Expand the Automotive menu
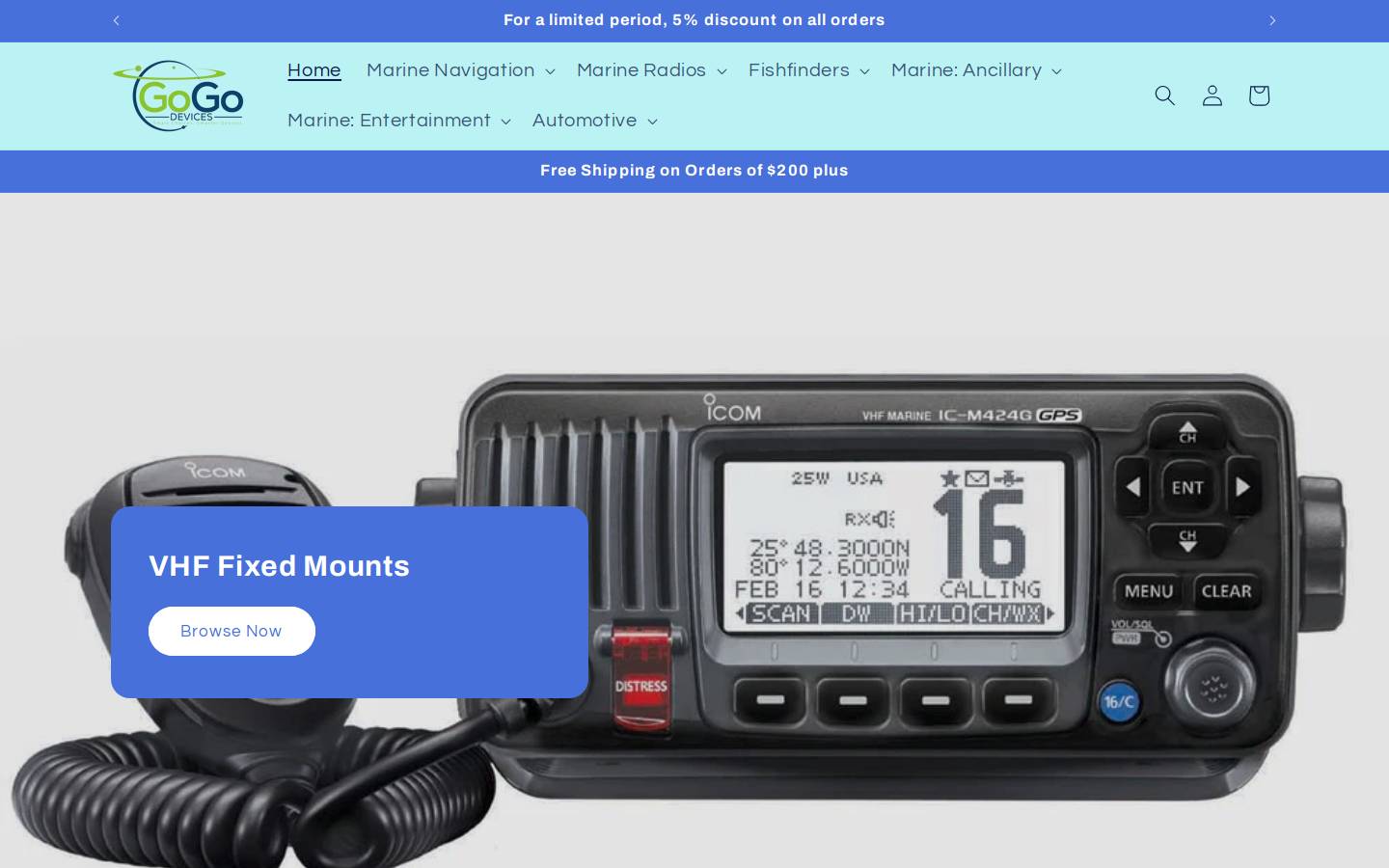1389x868 pixels. point(594,121)
